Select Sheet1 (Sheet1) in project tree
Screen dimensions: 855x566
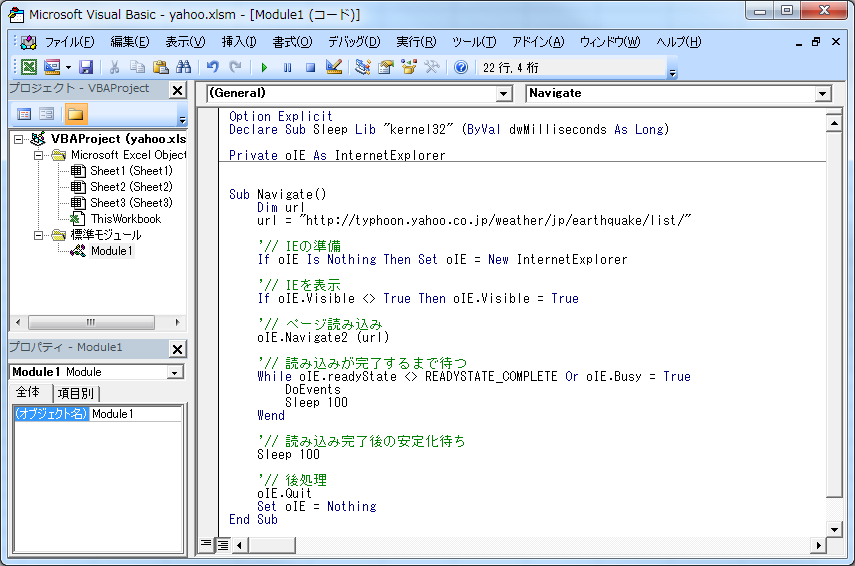point(131,171)
